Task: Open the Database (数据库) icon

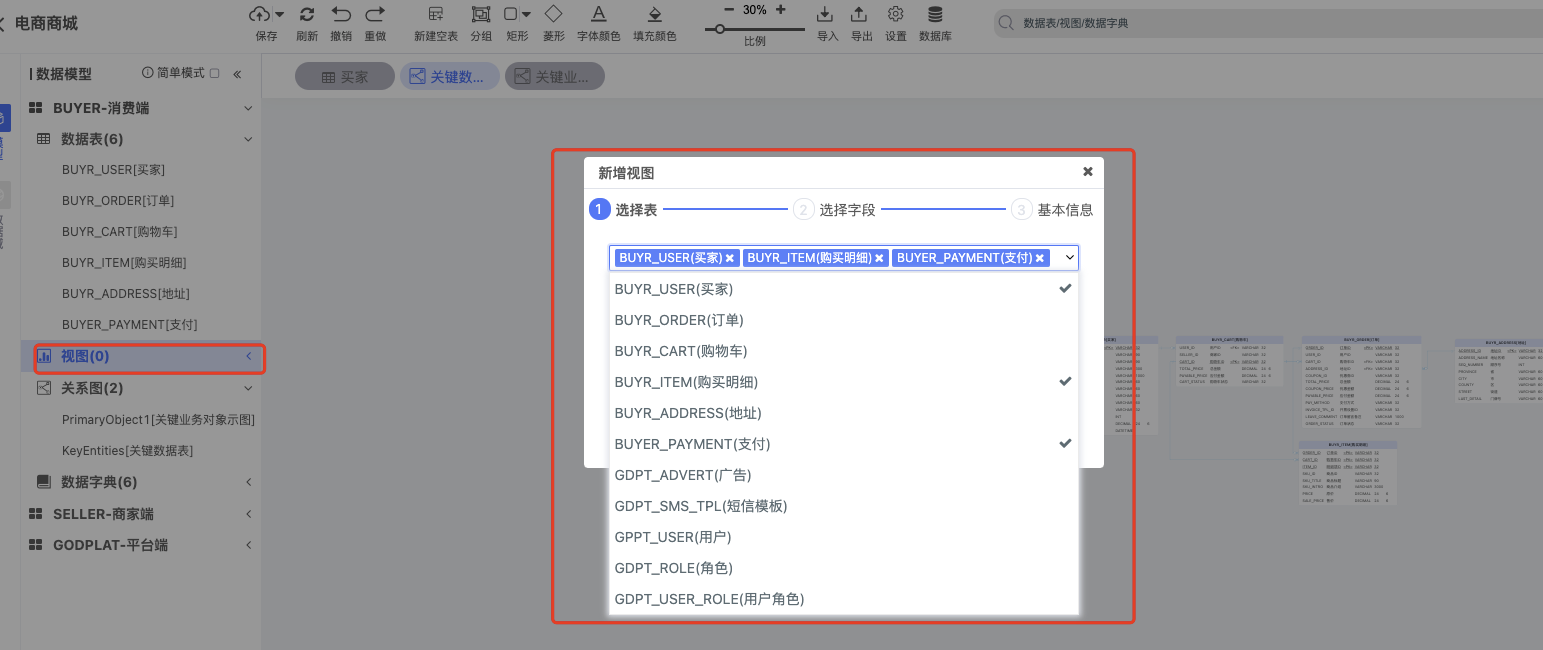Action: (935, 14)
